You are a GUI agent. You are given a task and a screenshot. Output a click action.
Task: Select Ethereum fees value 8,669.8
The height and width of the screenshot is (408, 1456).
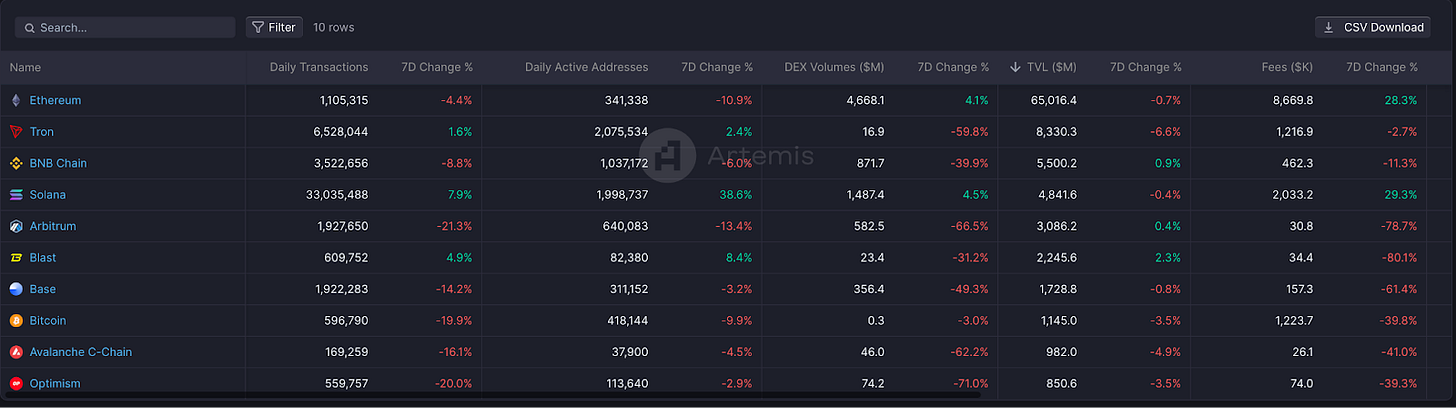pyautogui.click(x=1292, y=100)
